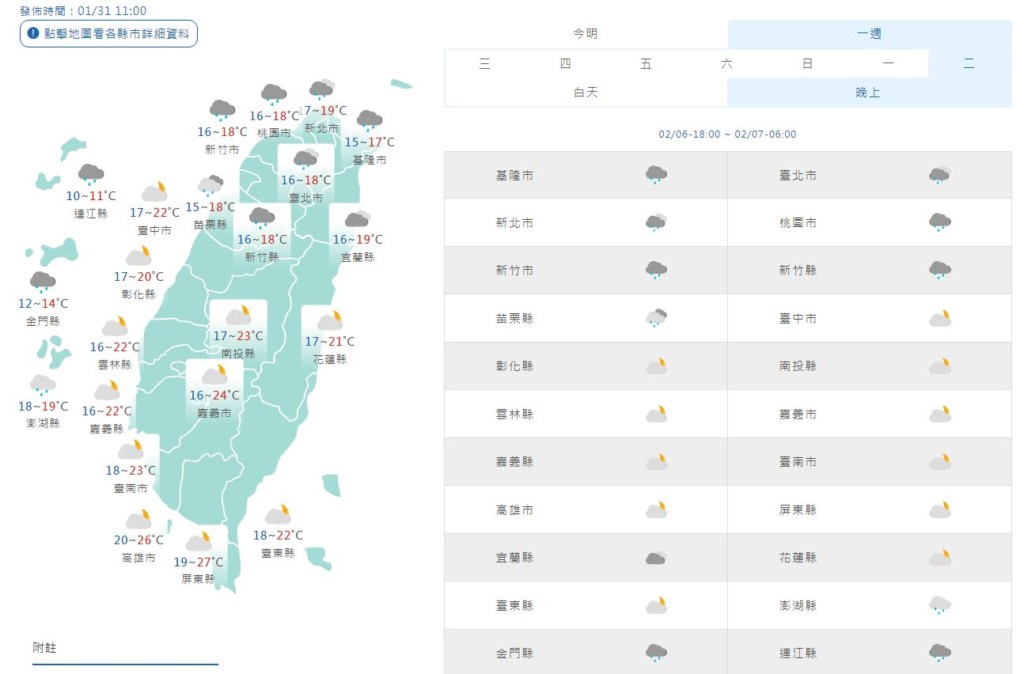Click the cloud icon in 宜蘭縣 table row
The width and height of the screenshot is (1024, 674).
[x=656, y=557]
